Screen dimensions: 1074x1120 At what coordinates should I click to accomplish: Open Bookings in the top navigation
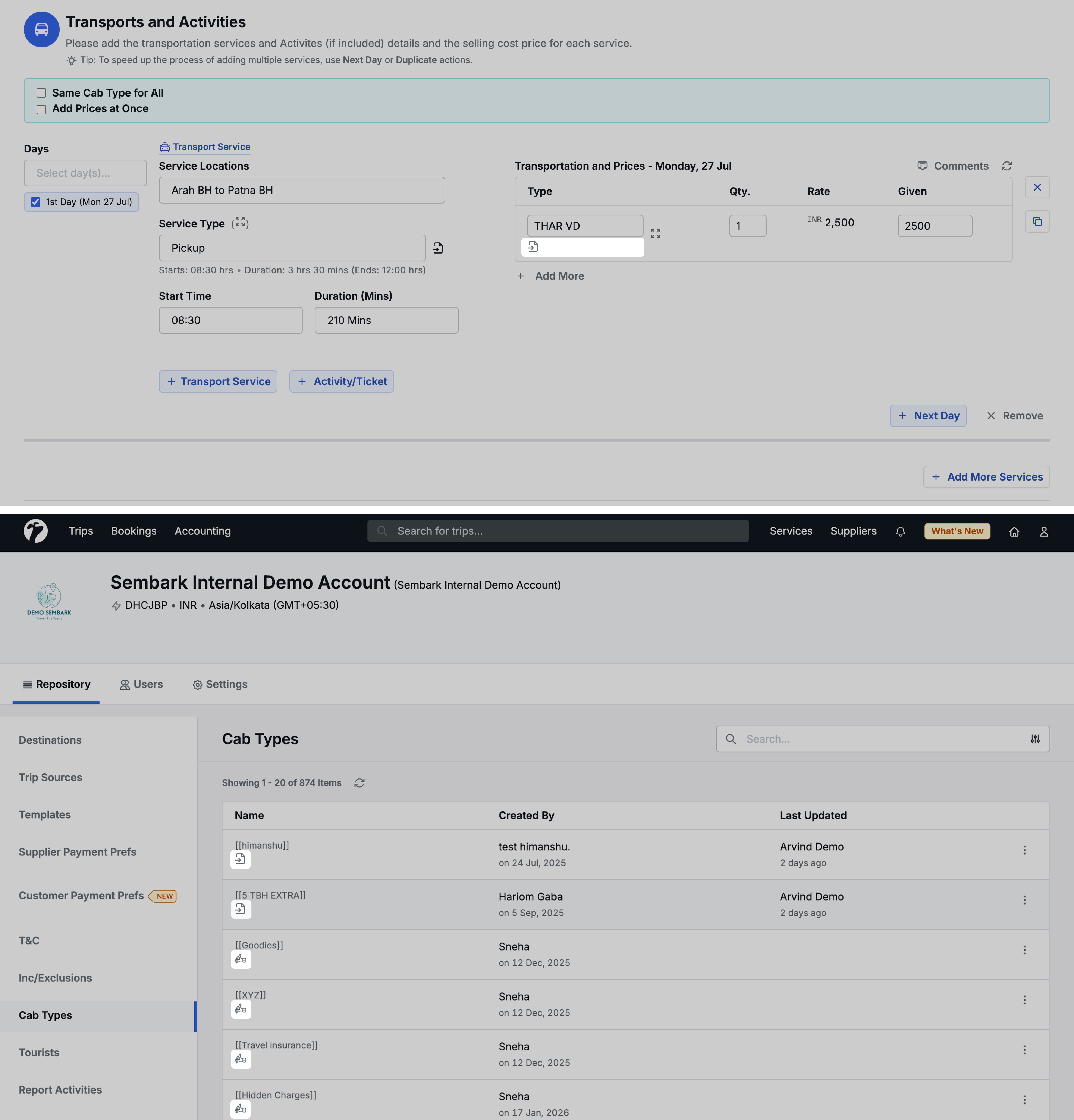pyautogui.click(x=134, y=531)
